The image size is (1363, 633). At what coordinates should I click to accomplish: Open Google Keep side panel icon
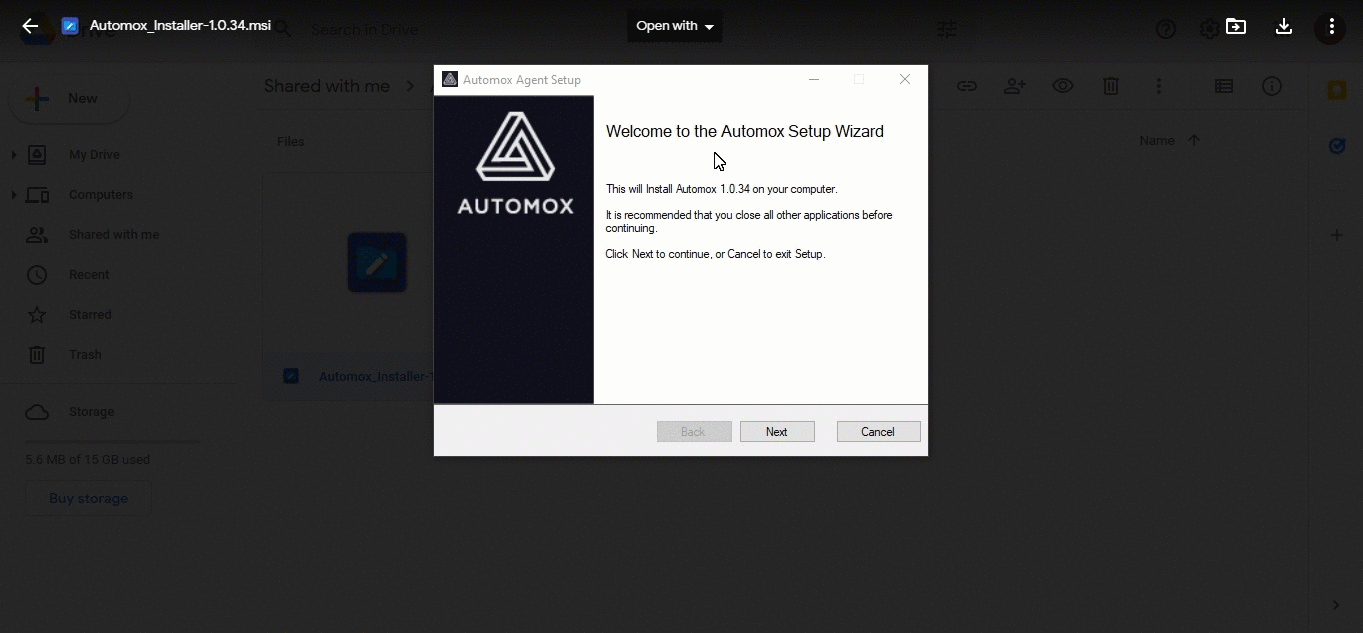click(x=1337, y=91)
